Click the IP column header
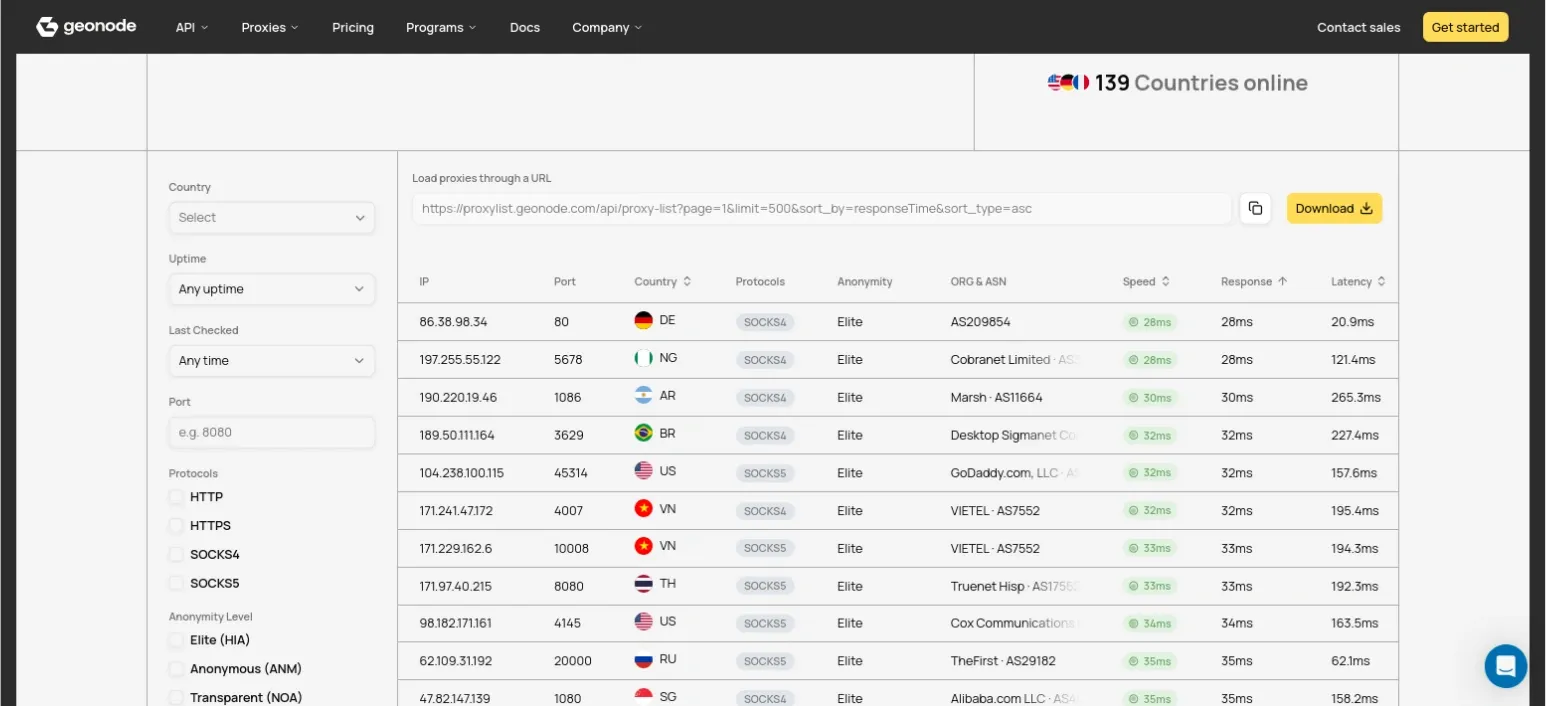1546x706 pixels. tap(424, 282)
